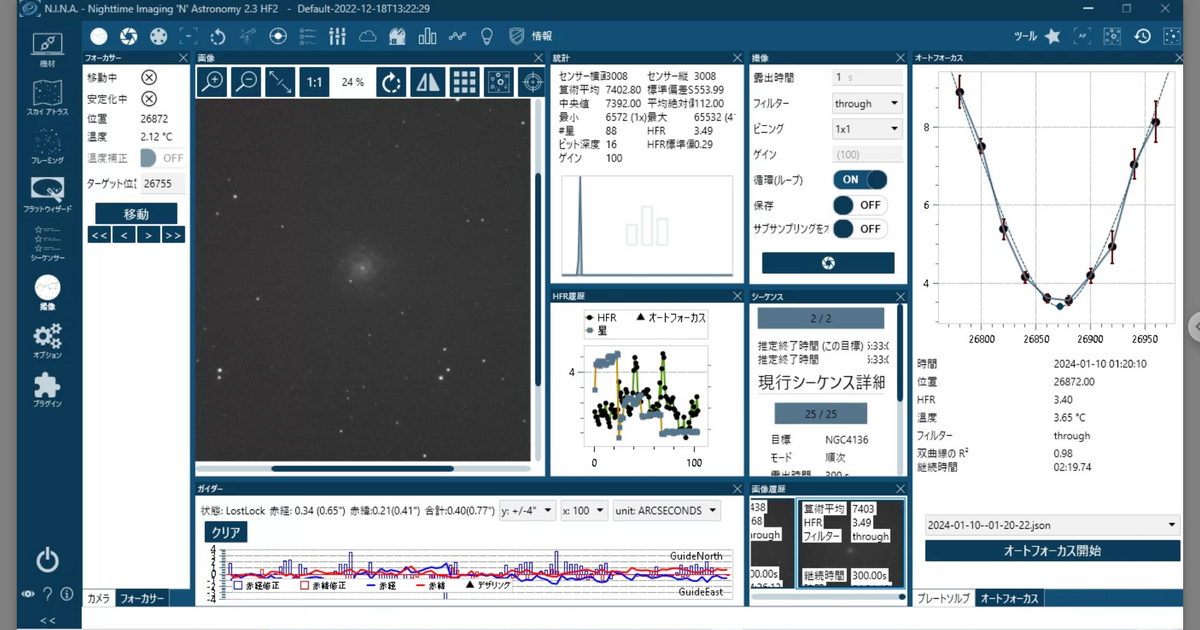The image size is (1200, 630).
Task: Click the zoom in magnifier in image panel
Action: point(211,82)
